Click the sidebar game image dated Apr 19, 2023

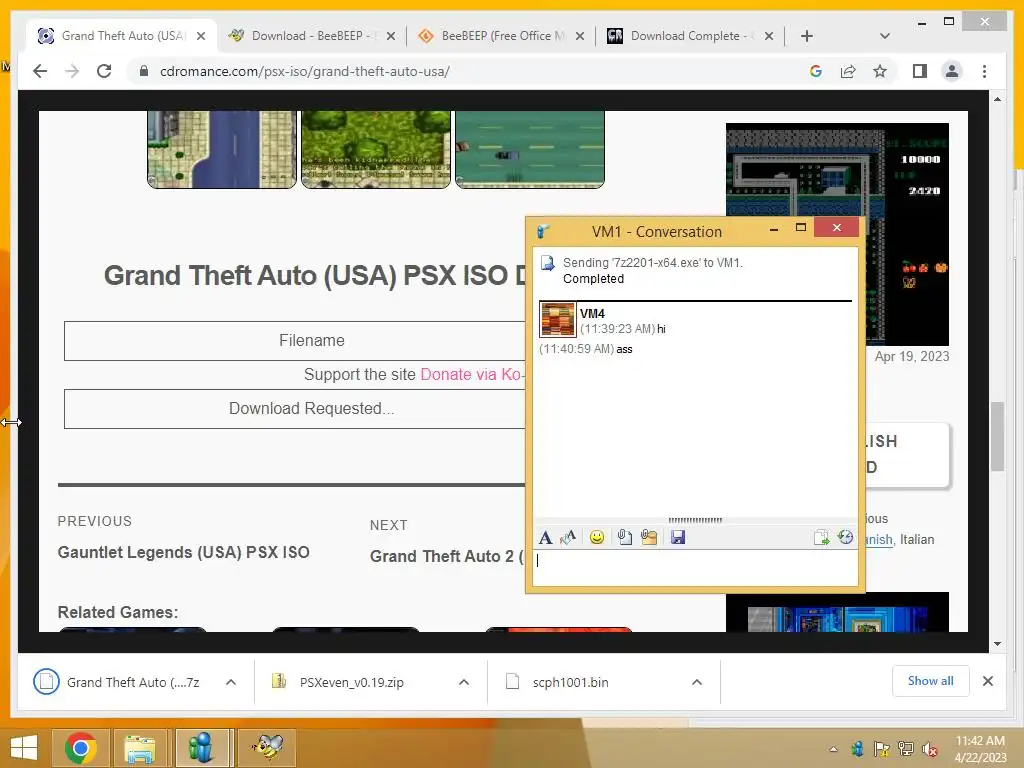point(837,234)
